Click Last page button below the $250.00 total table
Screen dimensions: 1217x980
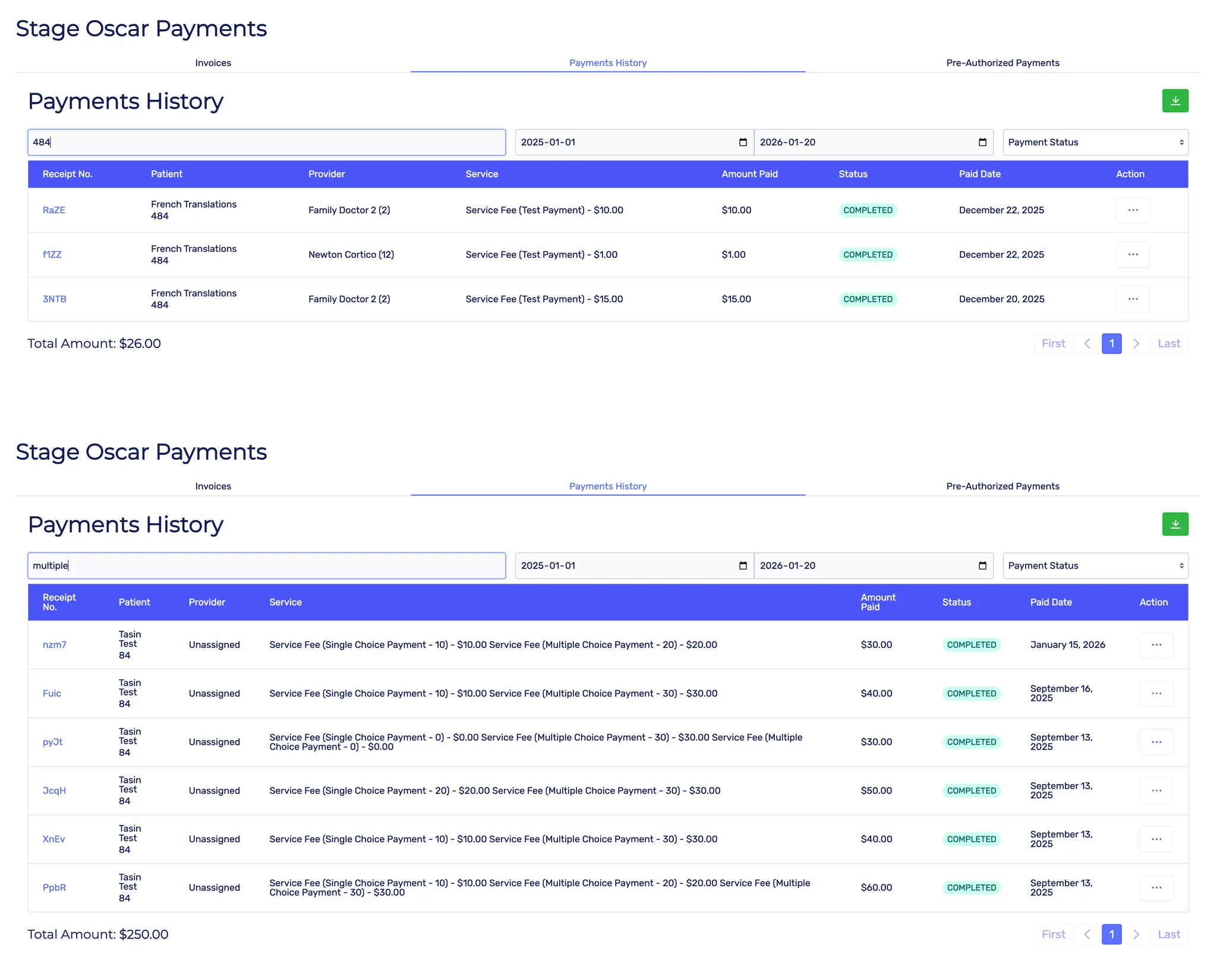1169,934
